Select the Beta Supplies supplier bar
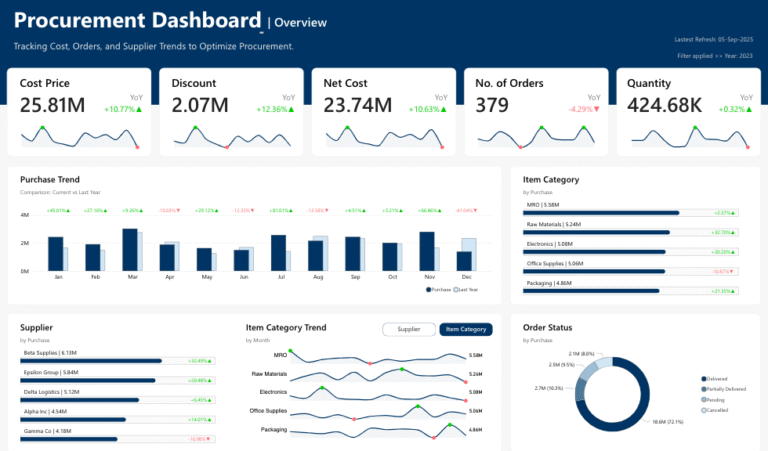768x451 pixels. pyautogui.click(x=91, y=361)
